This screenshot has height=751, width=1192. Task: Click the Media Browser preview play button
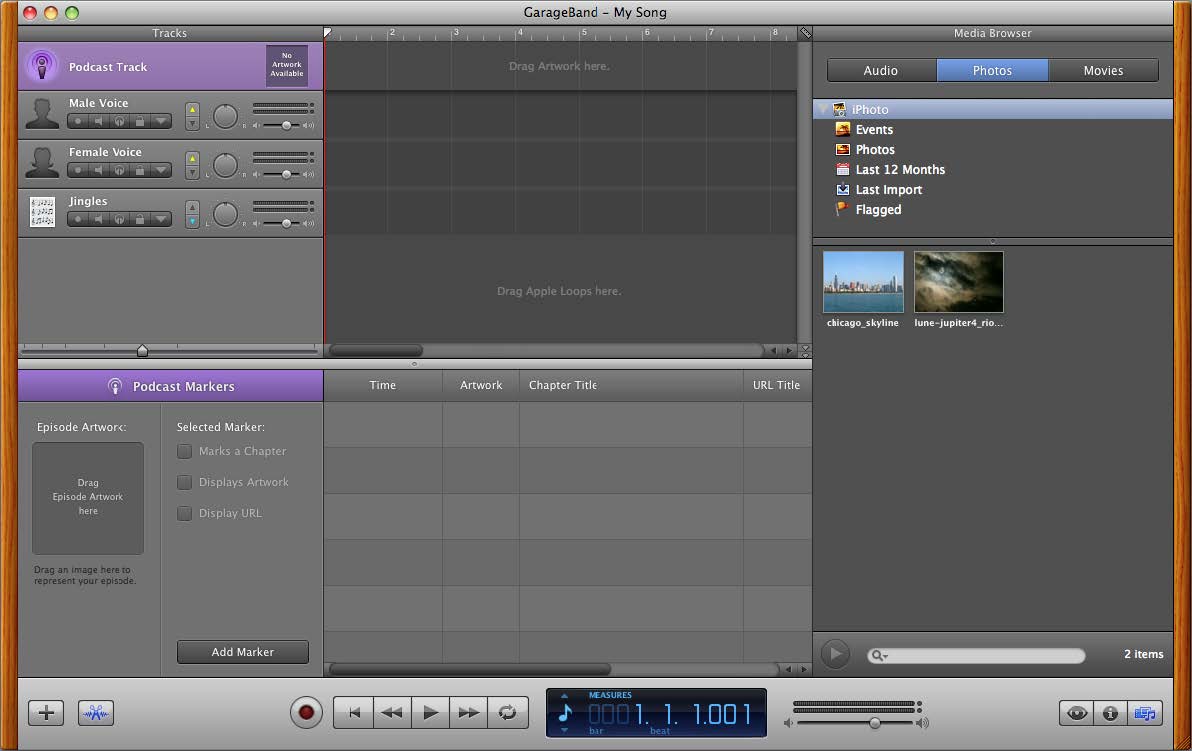[835, 654]
